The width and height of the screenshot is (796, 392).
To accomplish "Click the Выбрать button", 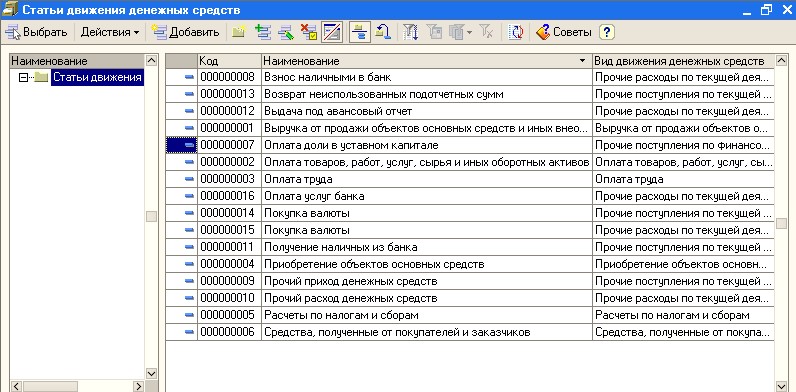I will pos(36,32).
